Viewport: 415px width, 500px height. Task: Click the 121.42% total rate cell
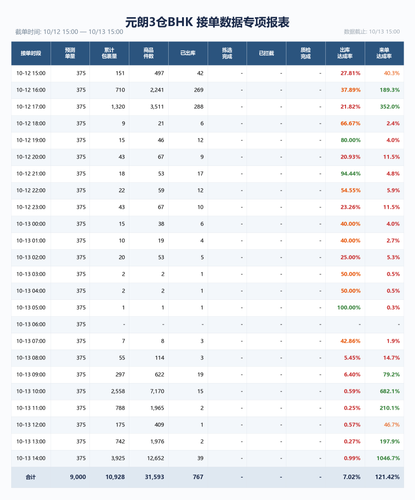[x=387, y=477]
